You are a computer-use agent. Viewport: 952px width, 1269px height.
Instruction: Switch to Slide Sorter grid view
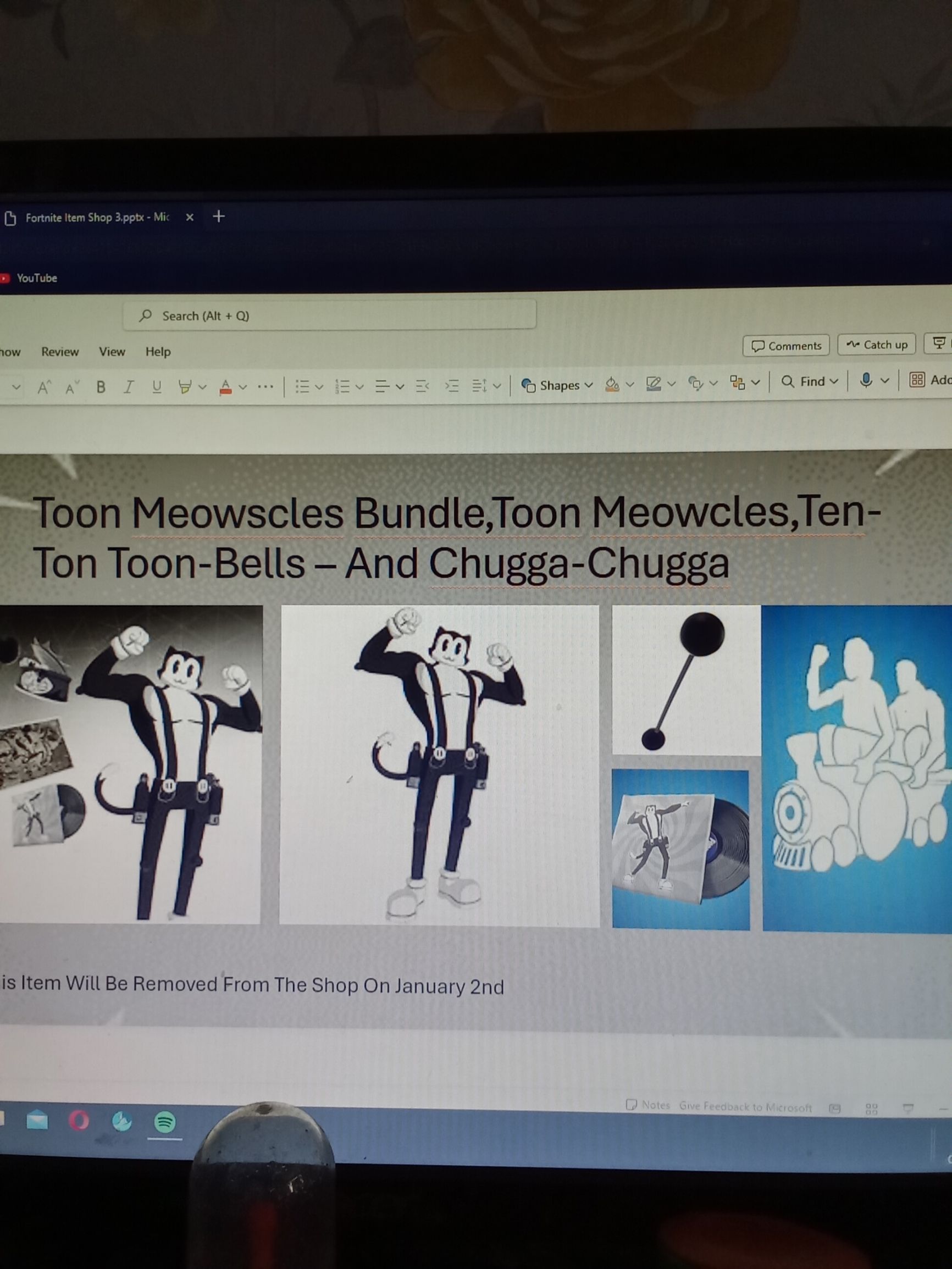(871, 1110)
